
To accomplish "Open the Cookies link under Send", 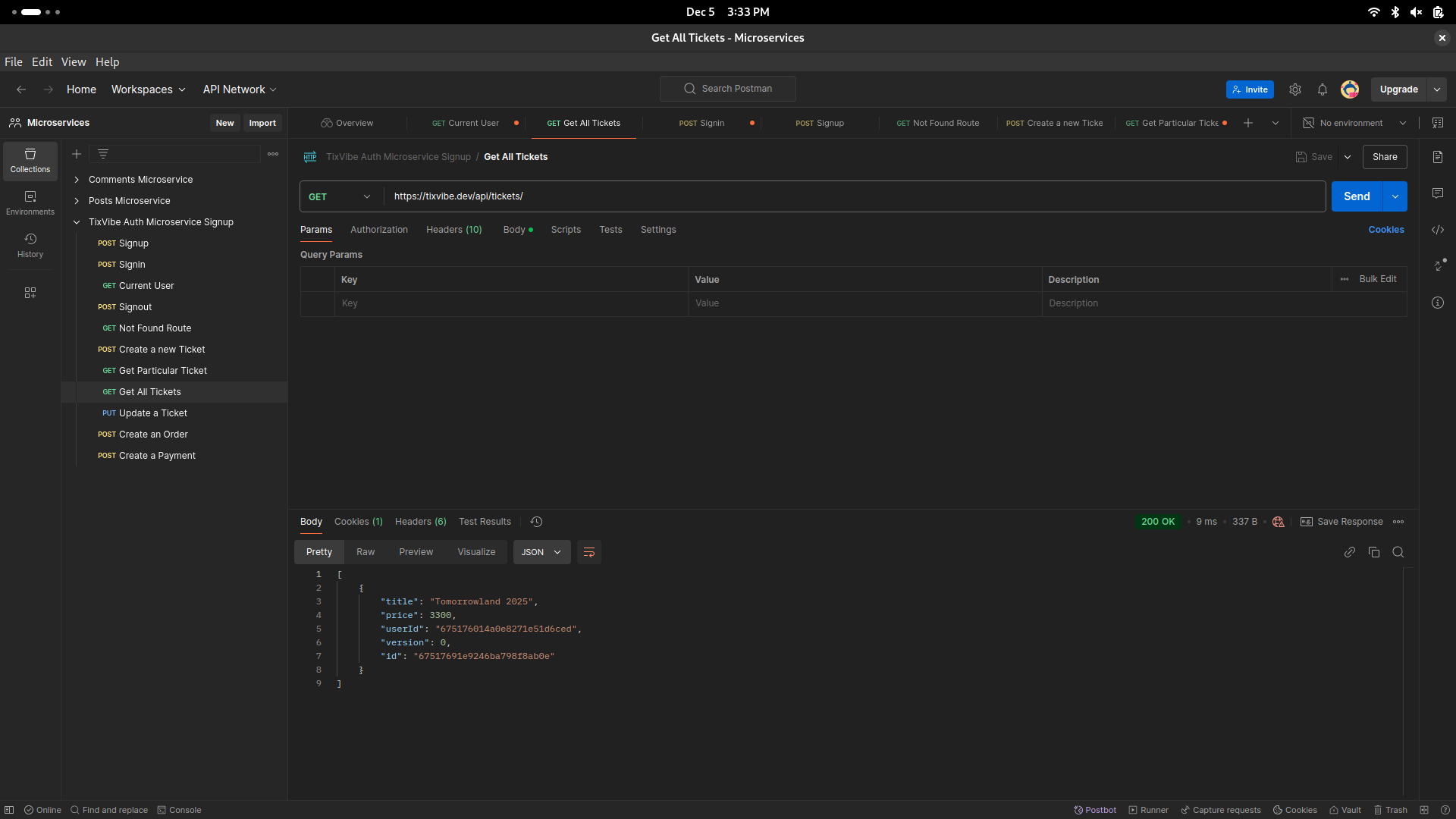I will click(1386, 230).
